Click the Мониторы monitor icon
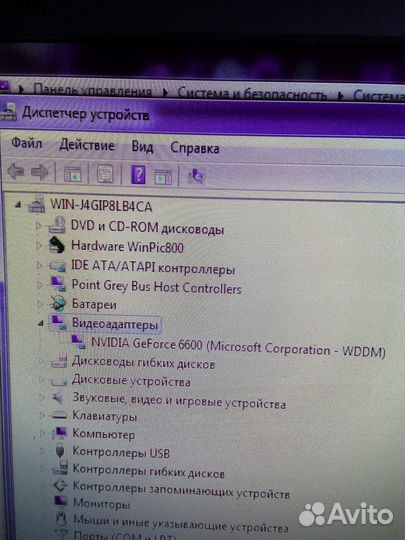The image size is (405, 540). pyautogui.click(x=61, y=501)
